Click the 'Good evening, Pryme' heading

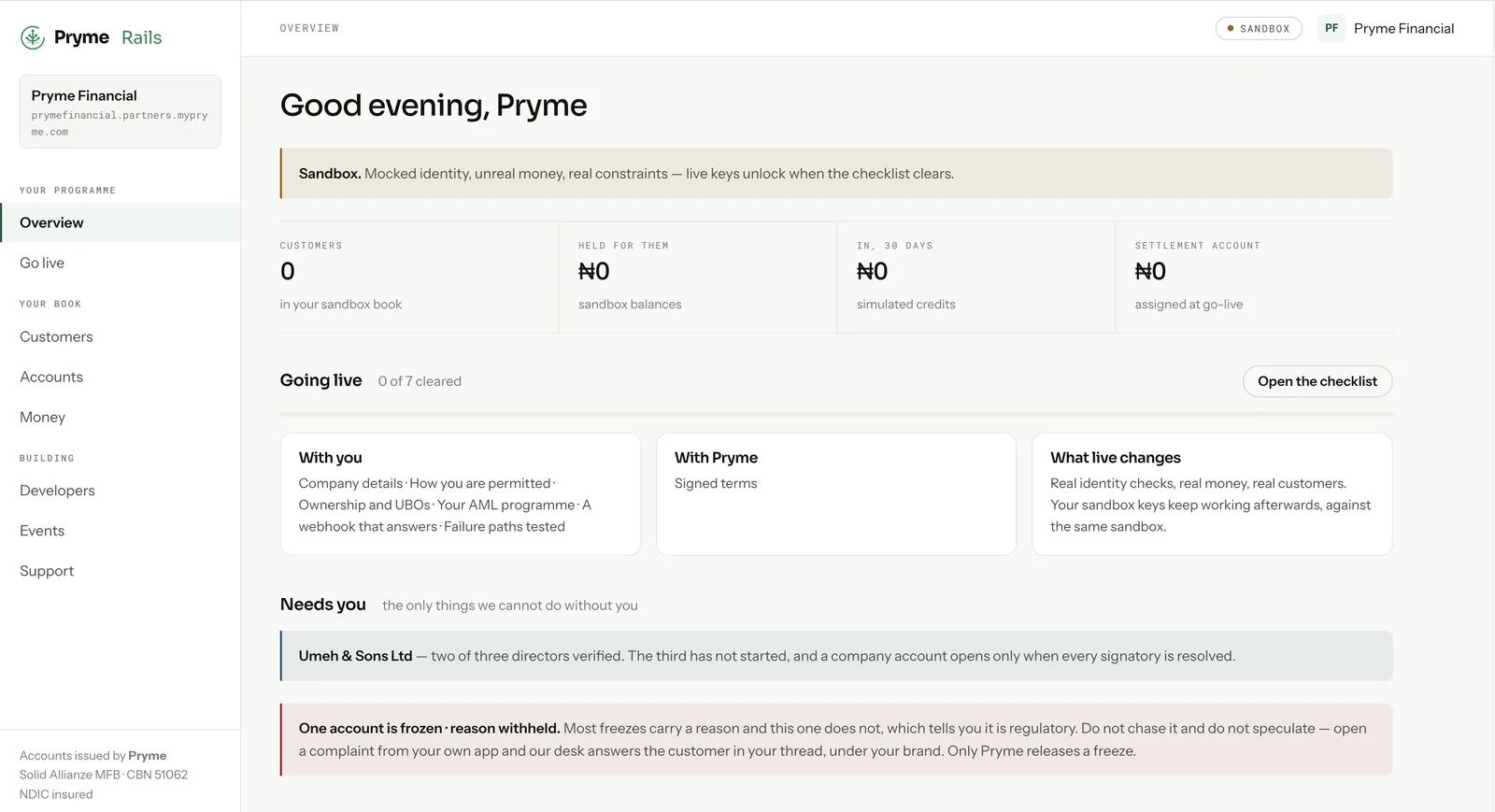[434, 105]
